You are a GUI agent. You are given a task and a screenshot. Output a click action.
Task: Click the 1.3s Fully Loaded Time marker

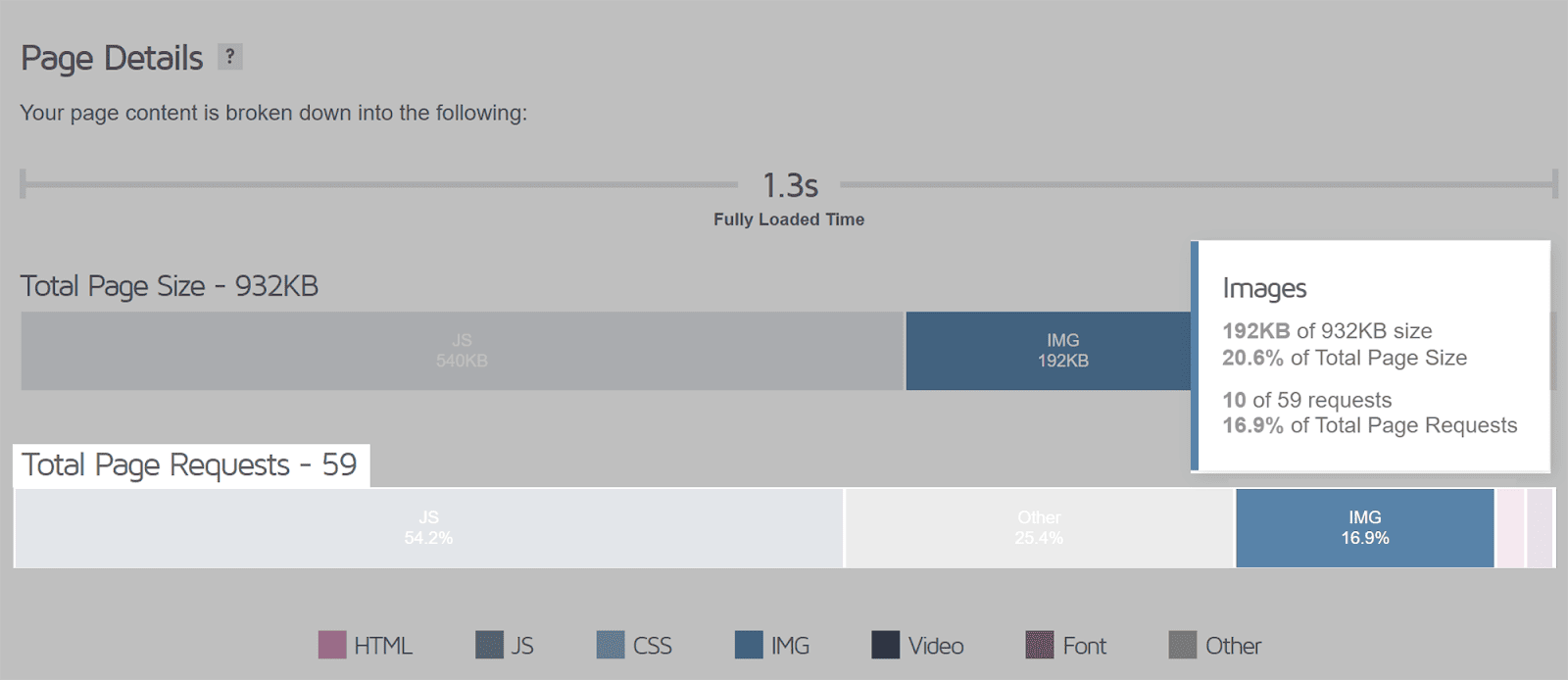coord(789,184)
